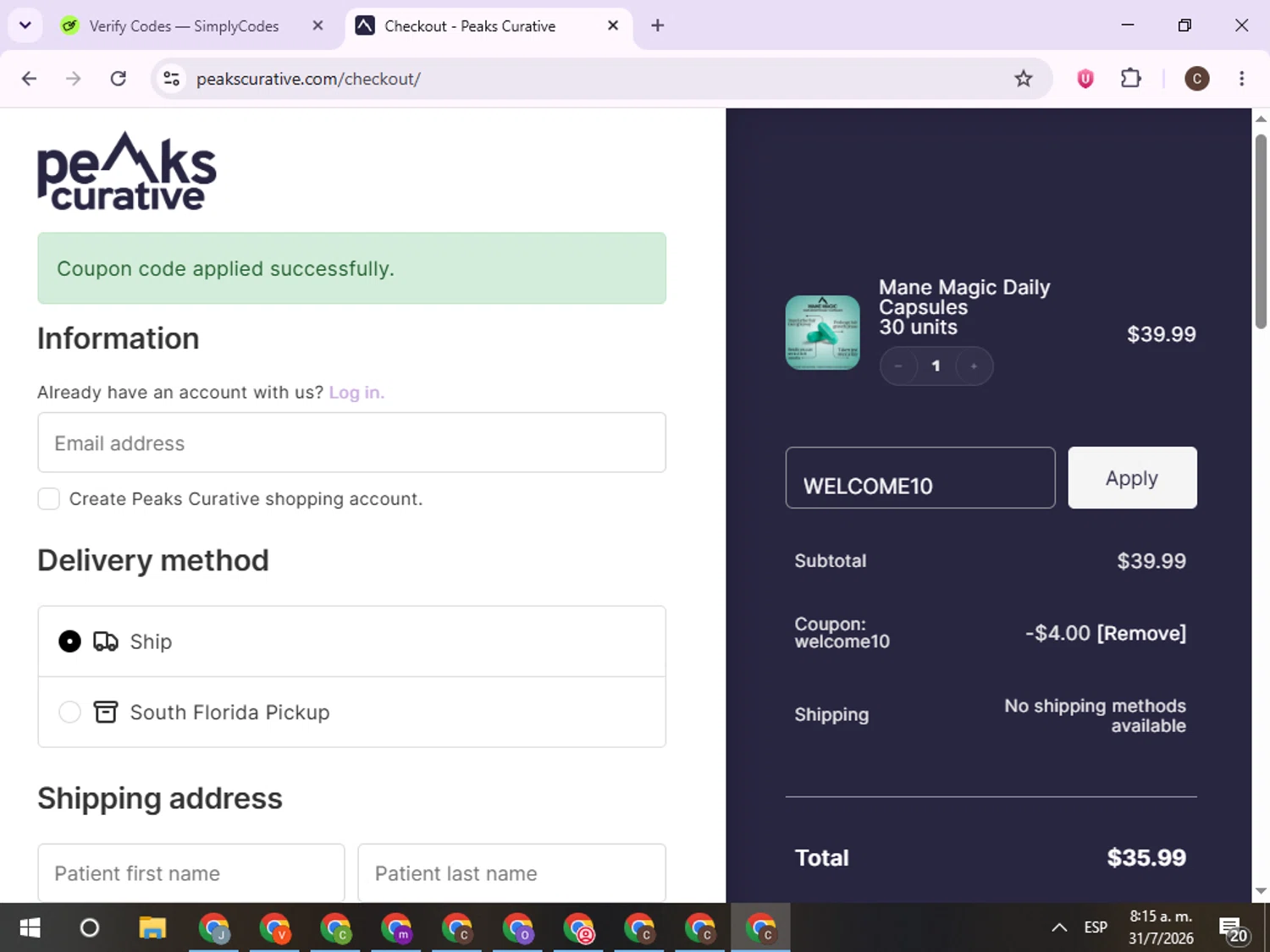This screenshot has width=1270, height=952.
Task: Focus the Email address field
Action: pyautogui.click(x=351, y=443)
